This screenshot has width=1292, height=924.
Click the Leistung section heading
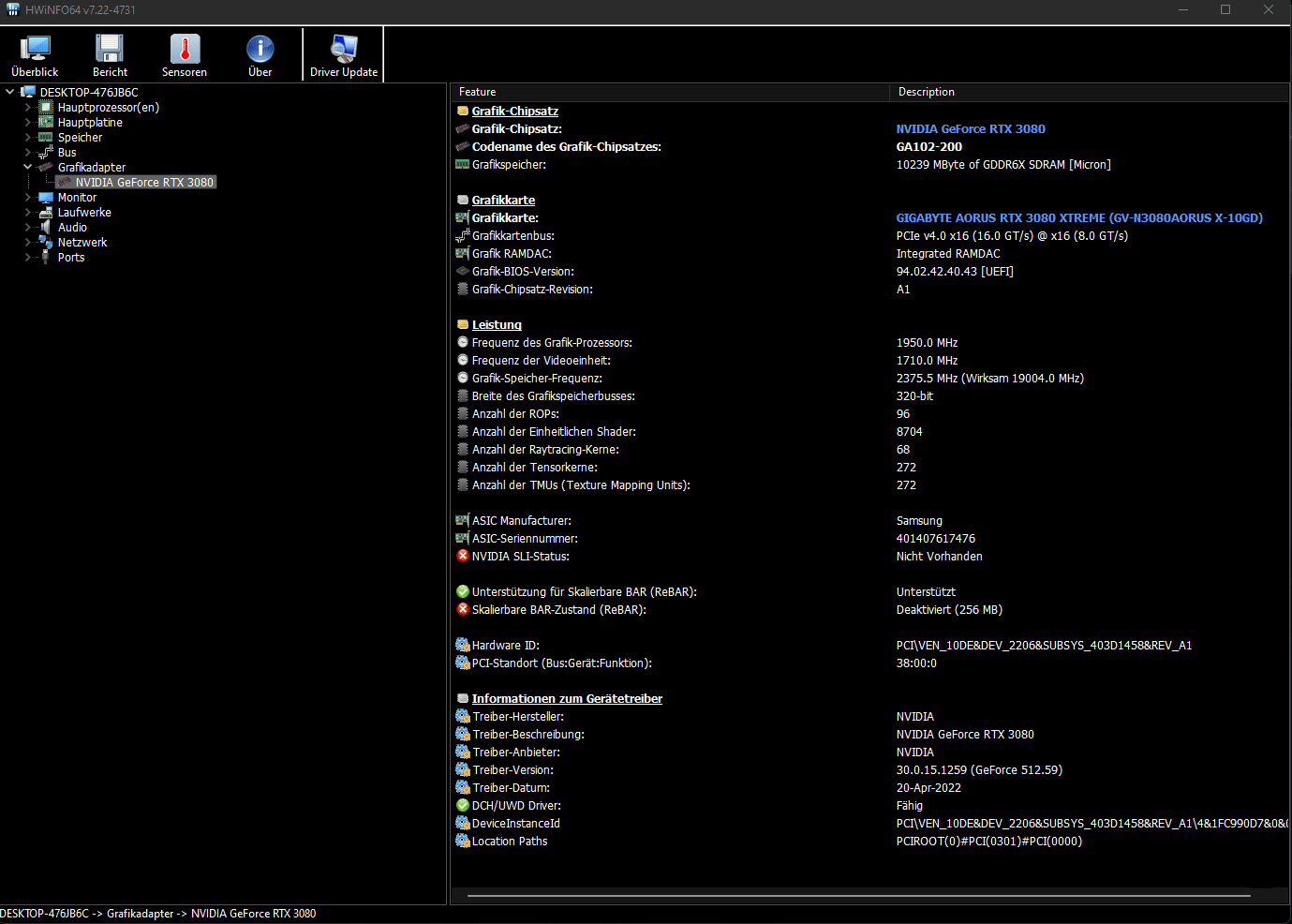click(497, 325)
